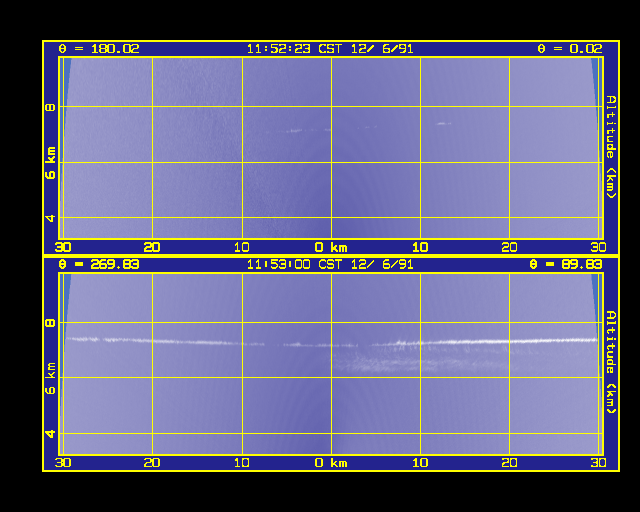Viewport: 640px width, 512px height.
Task: Click the 6 km altitude label, upper scan
Action: pos(50,163)
